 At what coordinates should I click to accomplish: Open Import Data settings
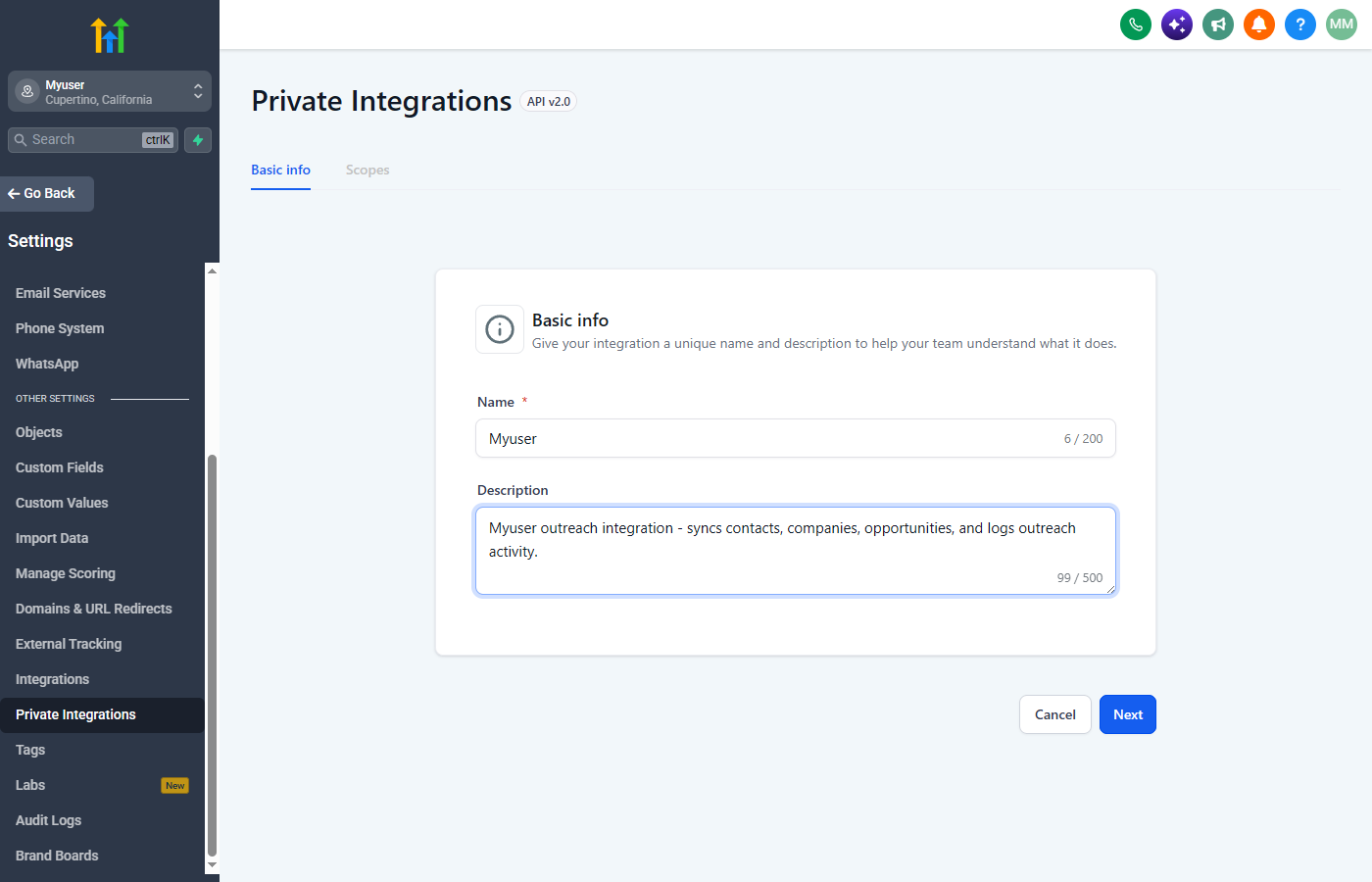click(52, 538)
